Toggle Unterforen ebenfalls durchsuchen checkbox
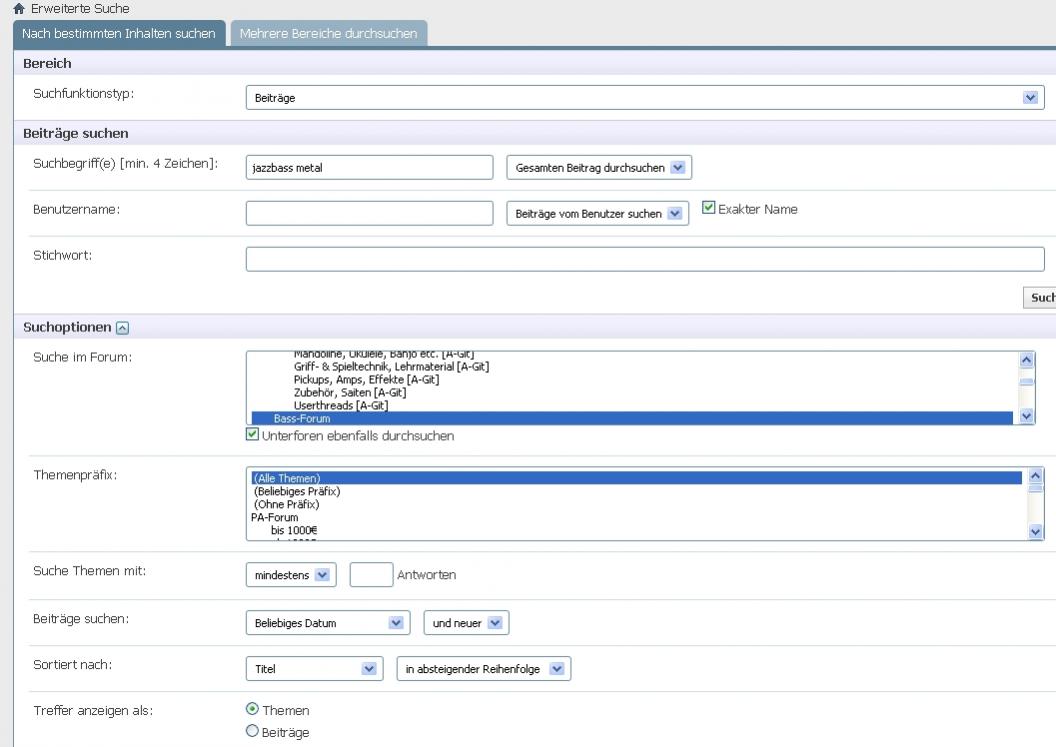 pos(253,434)
